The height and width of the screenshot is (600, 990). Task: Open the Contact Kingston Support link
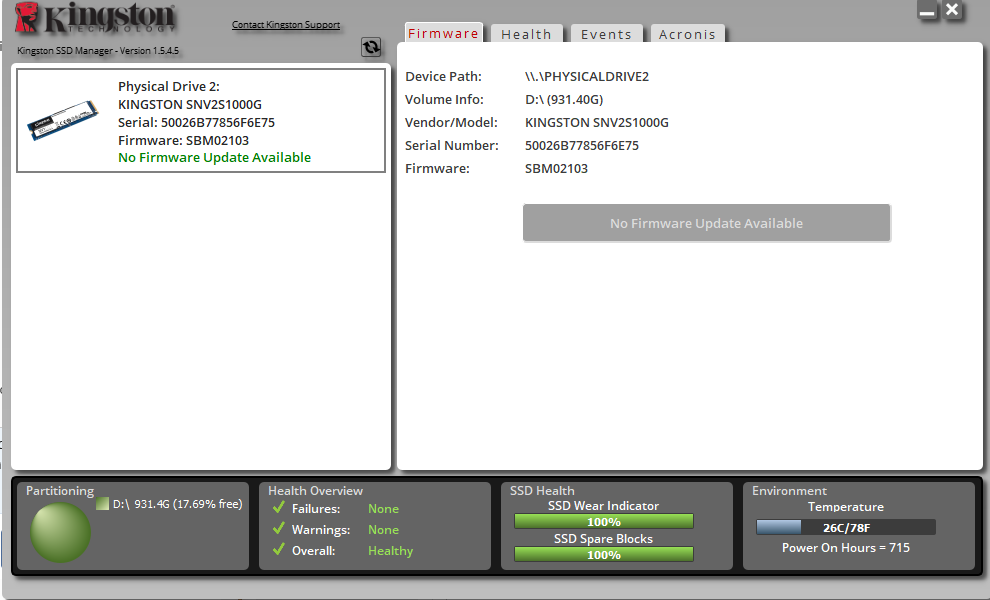click(x=286, y=25)
